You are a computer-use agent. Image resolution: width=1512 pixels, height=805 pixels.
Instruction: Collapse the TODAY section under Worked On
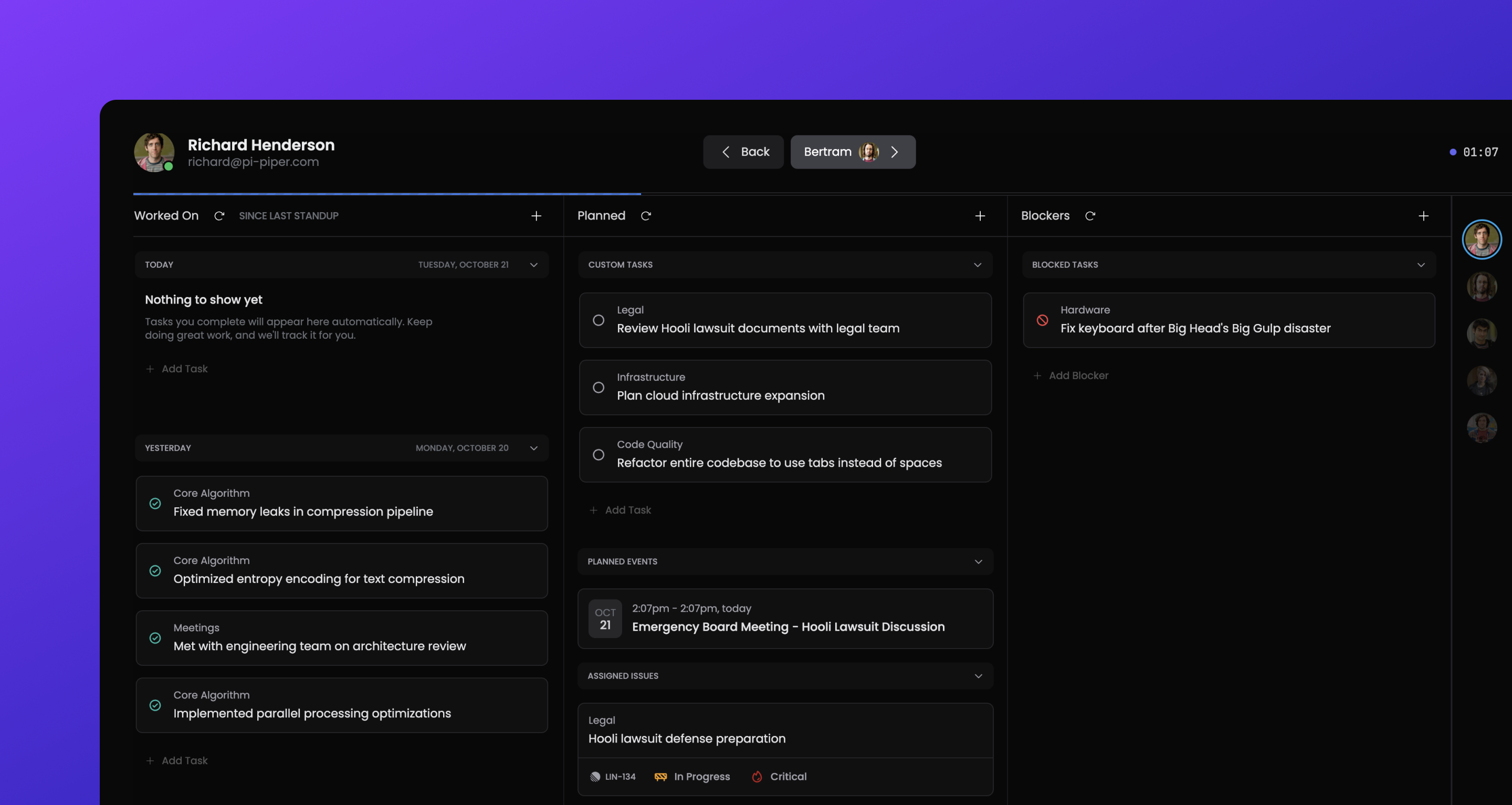point(533,265)
